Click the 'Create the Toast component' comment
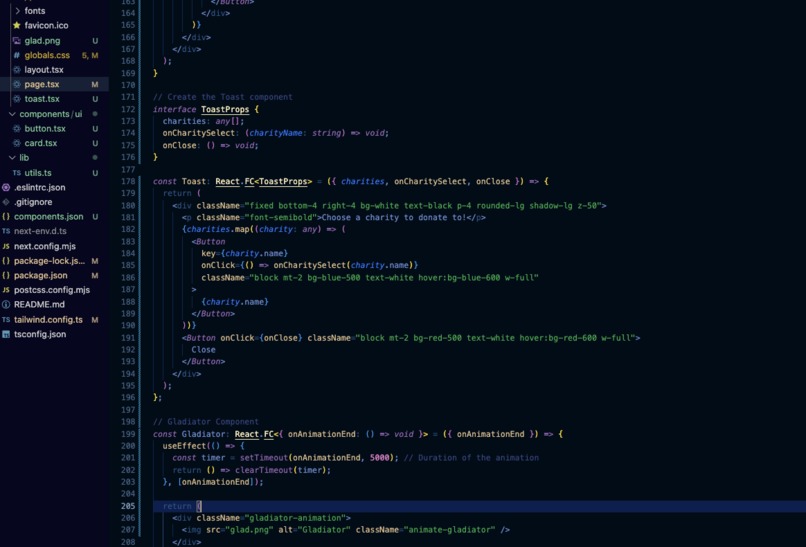The height and width of the screenshot is (547, 806). click(x=223, y=97)
